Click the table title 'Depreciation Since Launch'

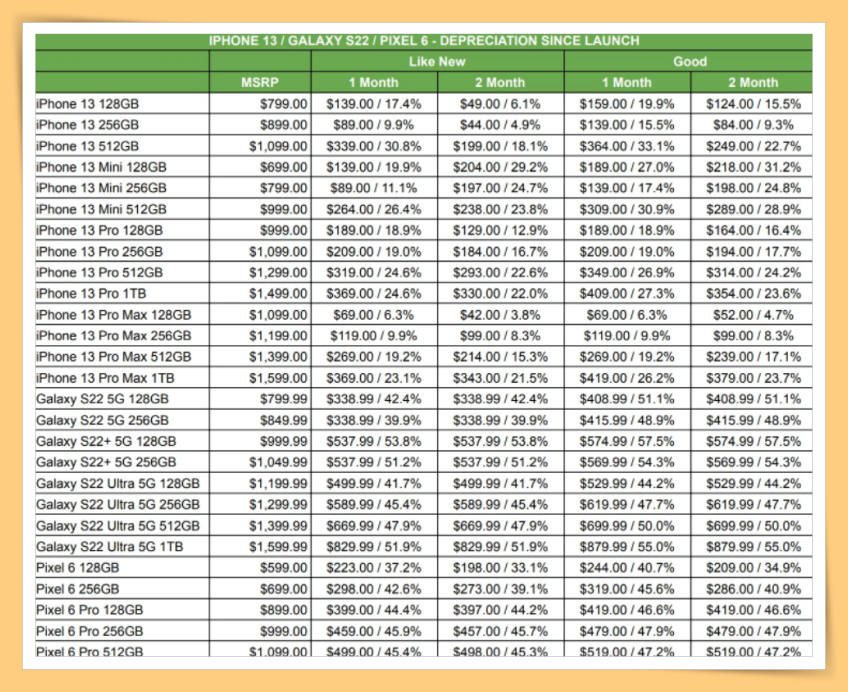pyautogui.click(x=540, y=41)
